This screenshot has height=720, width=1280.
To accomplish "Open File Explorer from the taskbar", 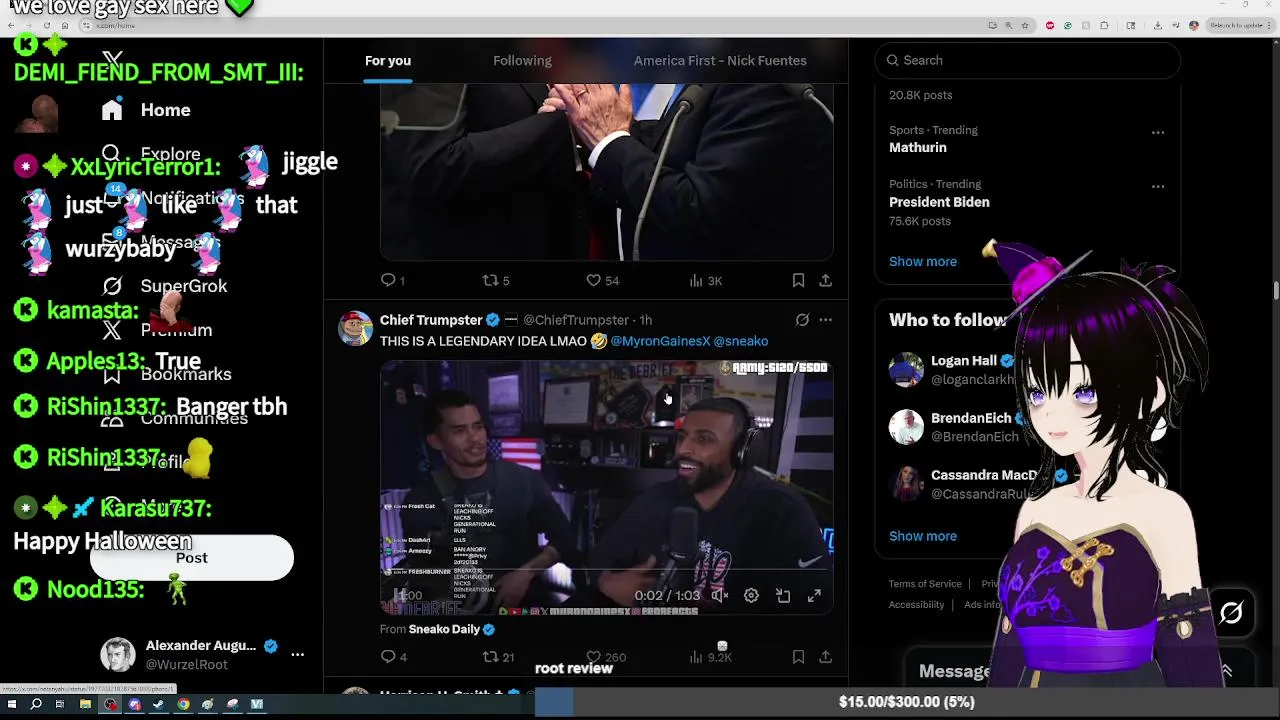I will pyautogui.click(x=85, y=704).
